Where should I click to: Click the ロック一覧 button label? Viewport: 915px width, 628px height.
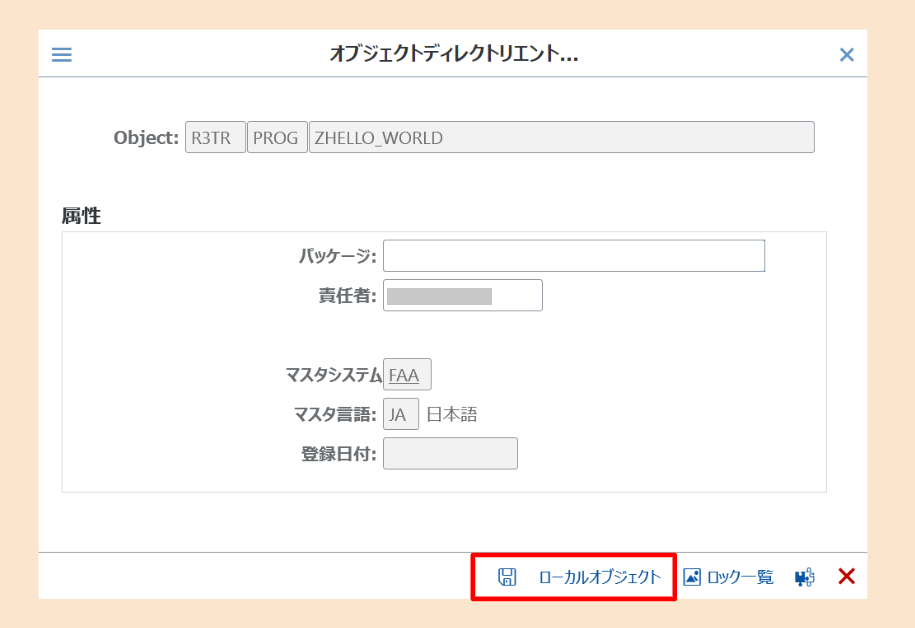tap(740, 577)
